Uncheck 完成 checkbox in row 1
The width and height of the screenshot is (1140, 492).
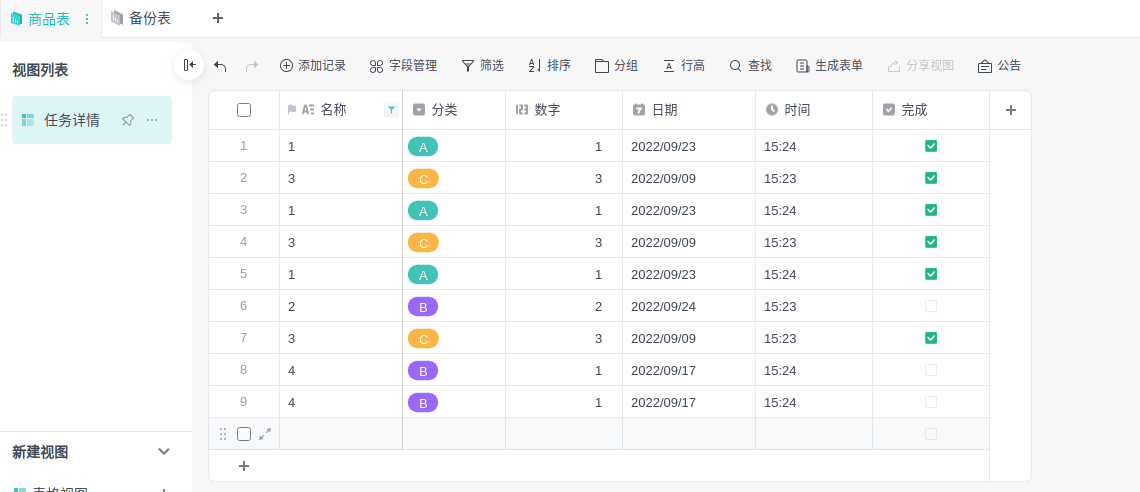931,146
